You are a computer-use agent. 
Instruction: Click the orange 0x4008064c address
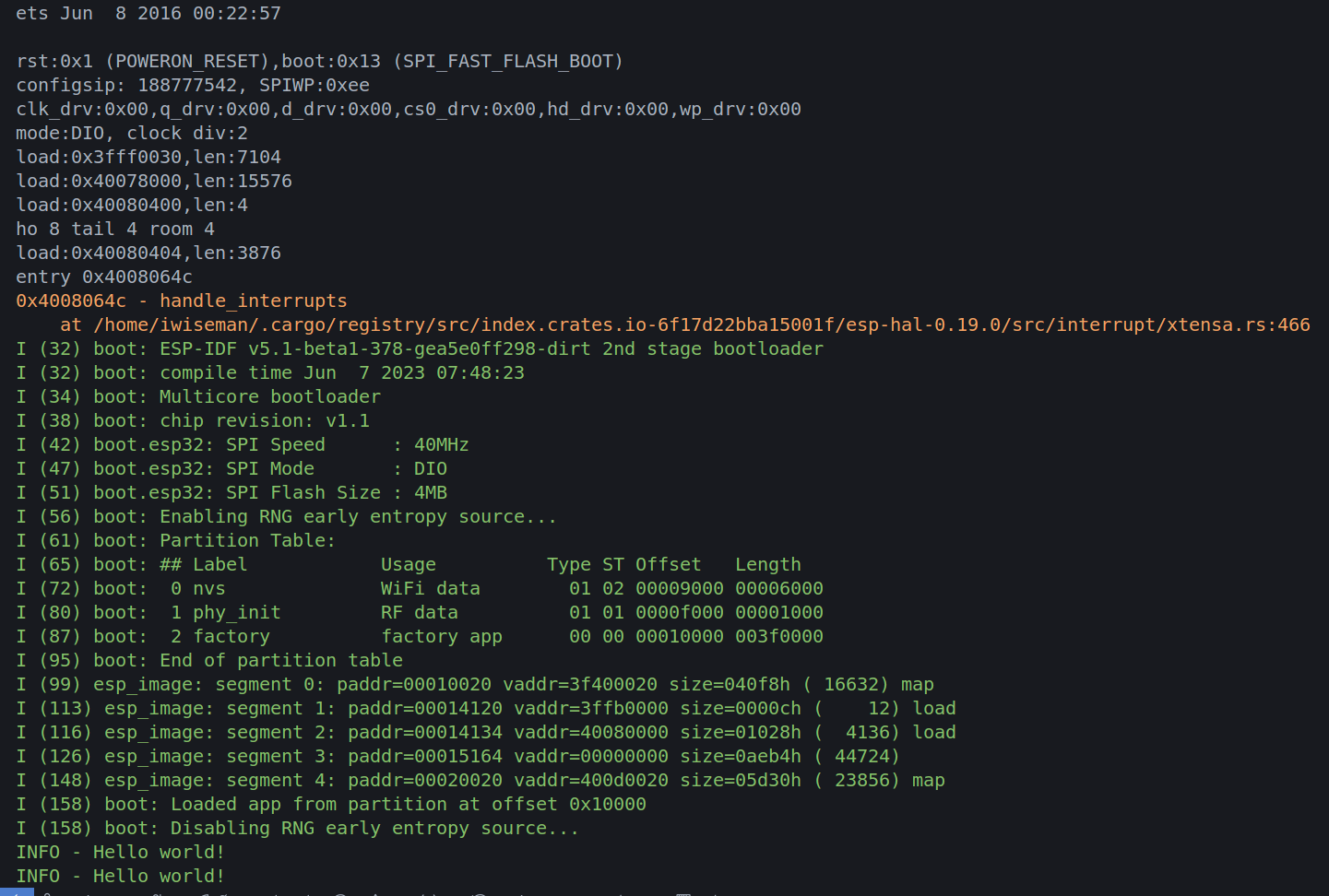tap(71, 301)
